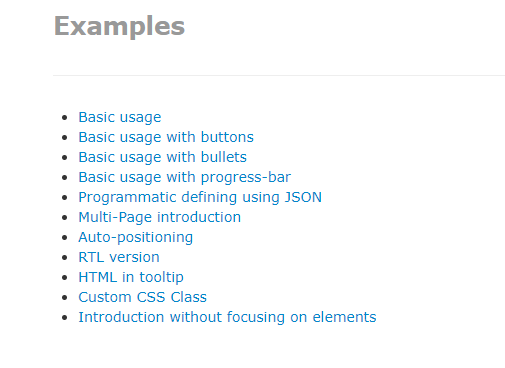Image resolution: width=505 pixels, height=368 pixels.
Task: Click the horizontal divider under Examples
Action: (x=279, y=76)
